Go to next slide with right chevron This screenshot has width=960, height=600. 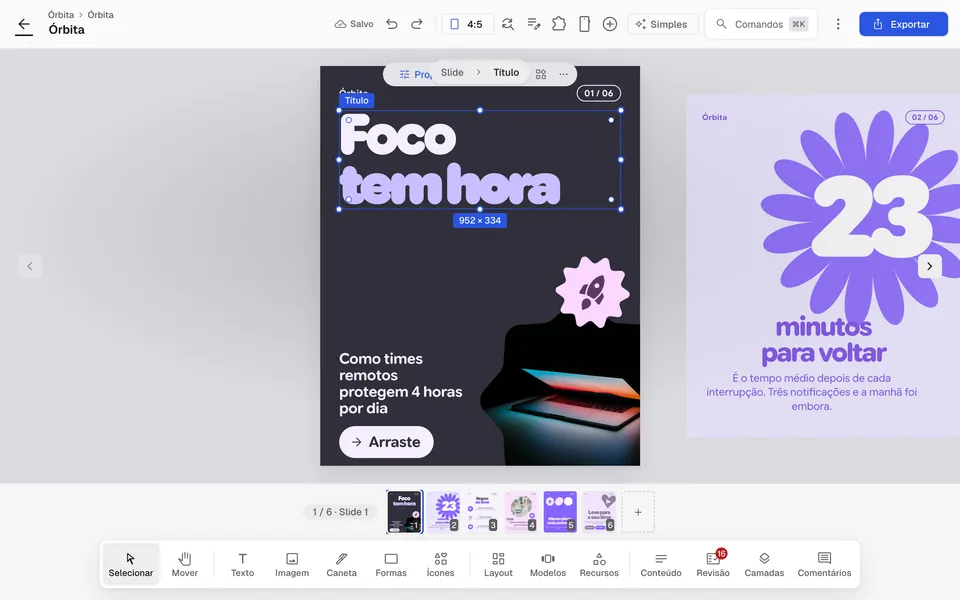click(929, 266)
